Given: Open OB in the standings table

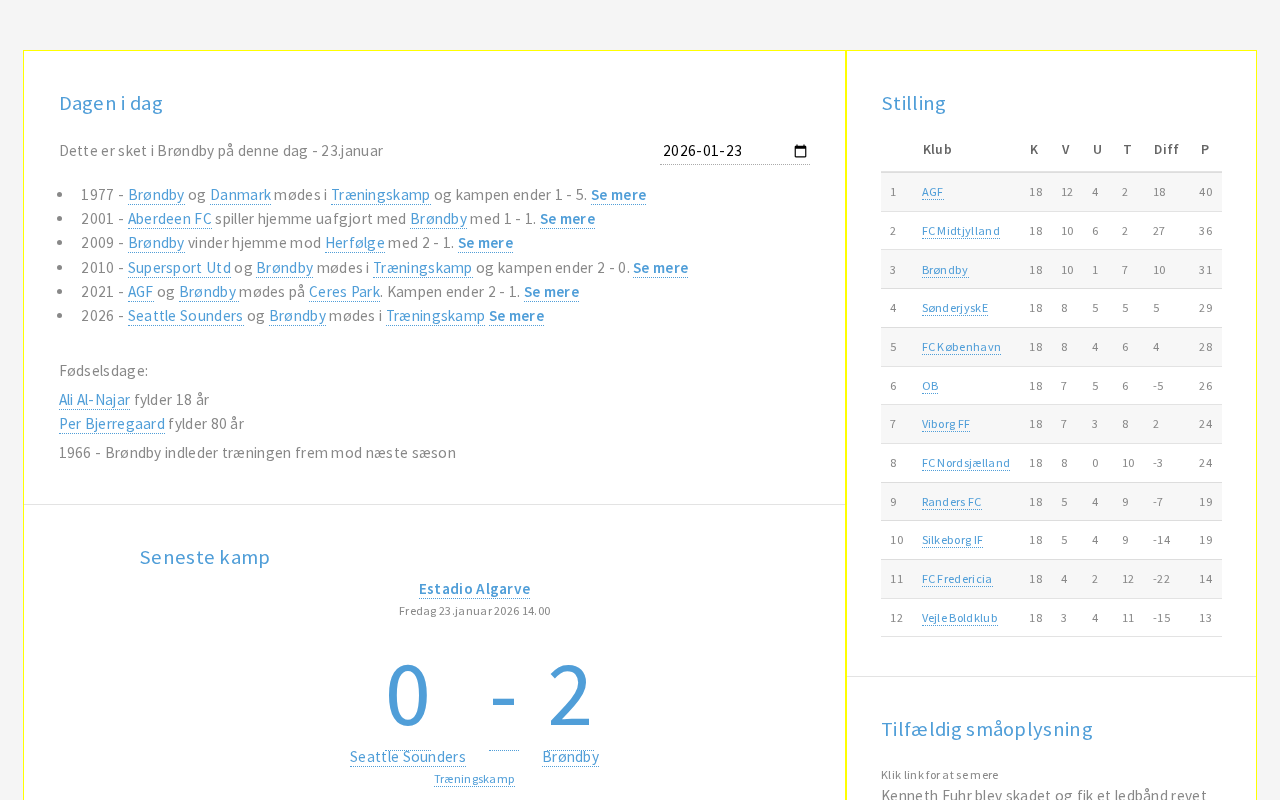Looking at the screenshot, I should pyautogui.click(x=930, y=386).
